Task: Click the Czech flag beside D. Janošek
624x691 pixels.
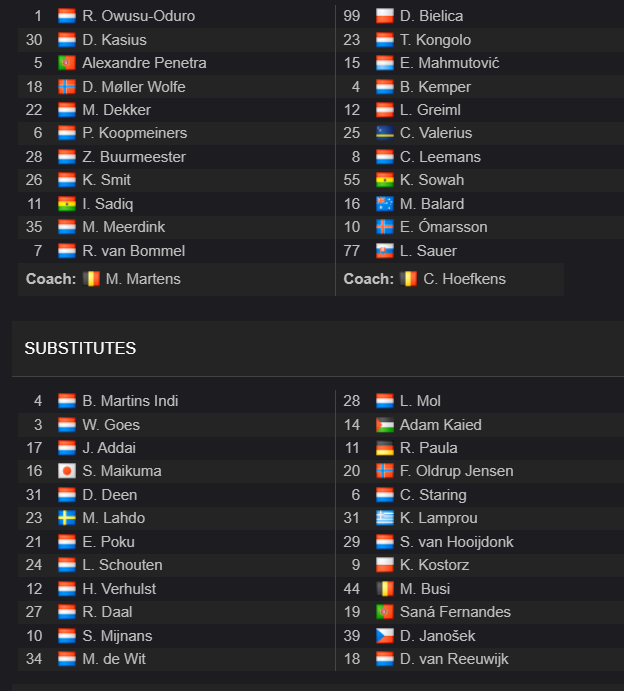Action: 385,635
